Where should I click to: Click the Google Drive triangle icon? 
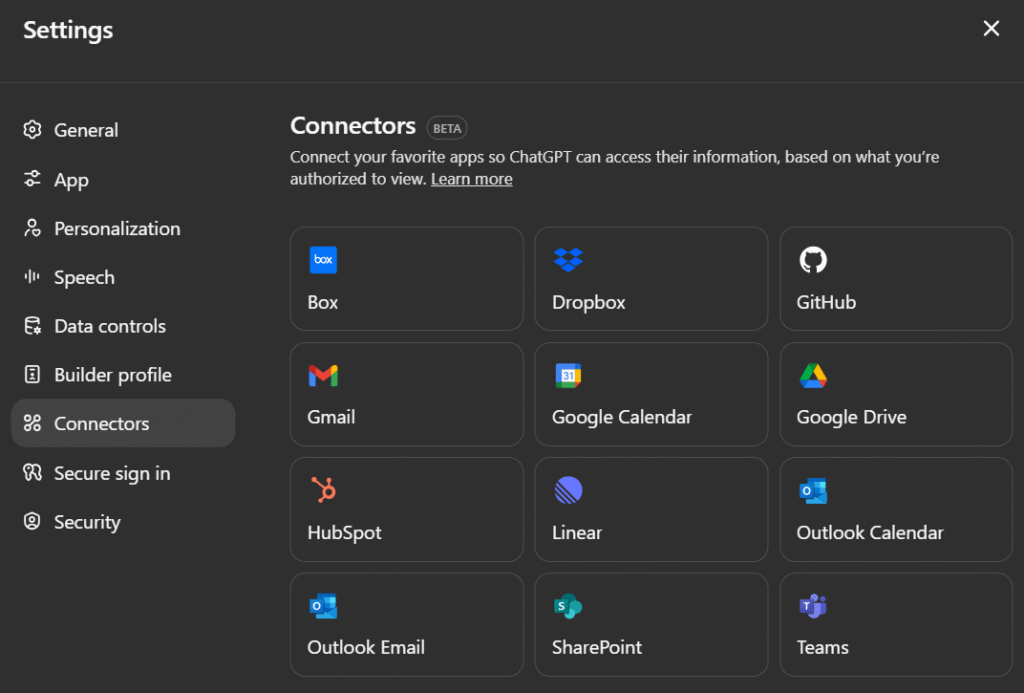click(x=813, y=376)
